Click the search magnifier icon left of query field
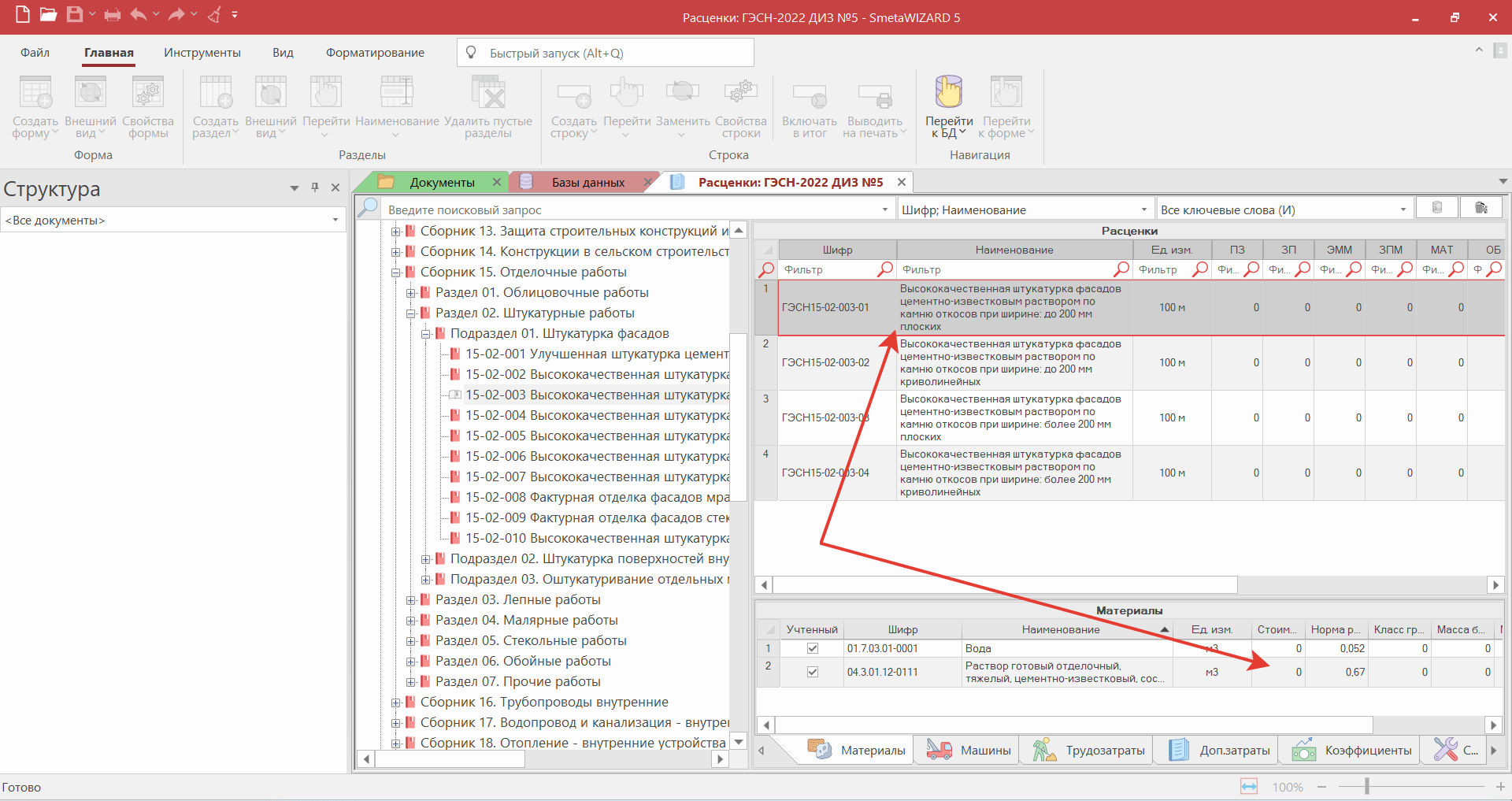Screen dimensions: 1512x801 368,208
